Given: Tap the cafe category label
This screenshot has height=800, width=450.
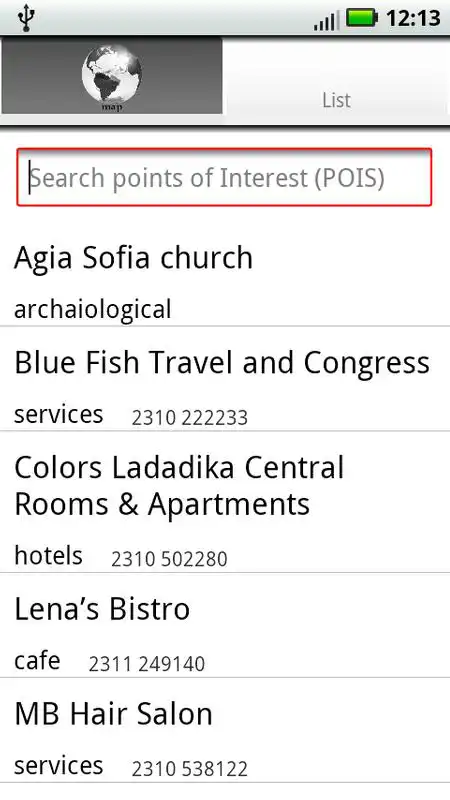Looking at the screenshot, I should (x=37, y=661).
